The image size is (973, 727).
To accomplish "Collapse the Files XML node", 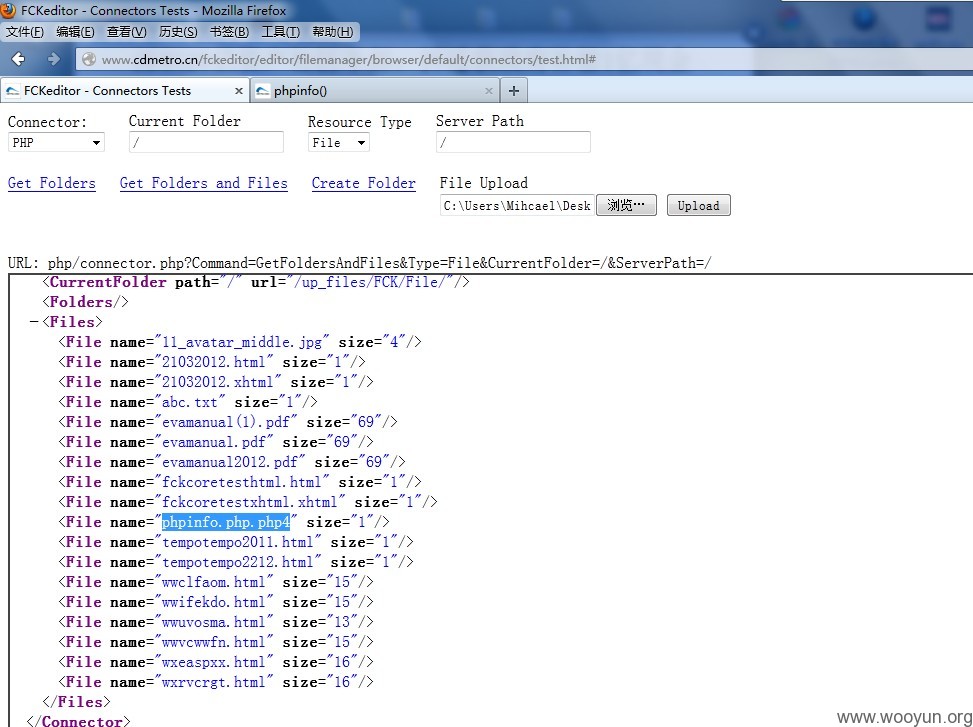I will 34,322.
